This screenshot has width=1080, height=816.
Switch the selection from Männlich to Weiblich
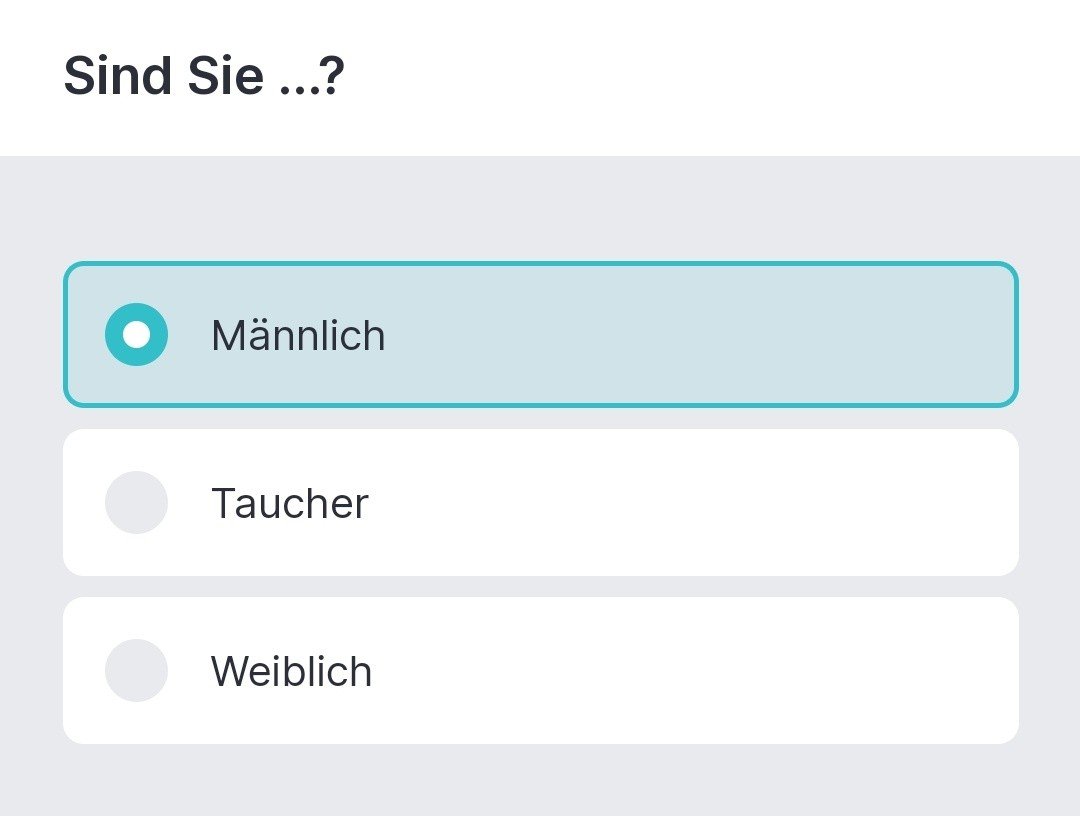(136, 670)
